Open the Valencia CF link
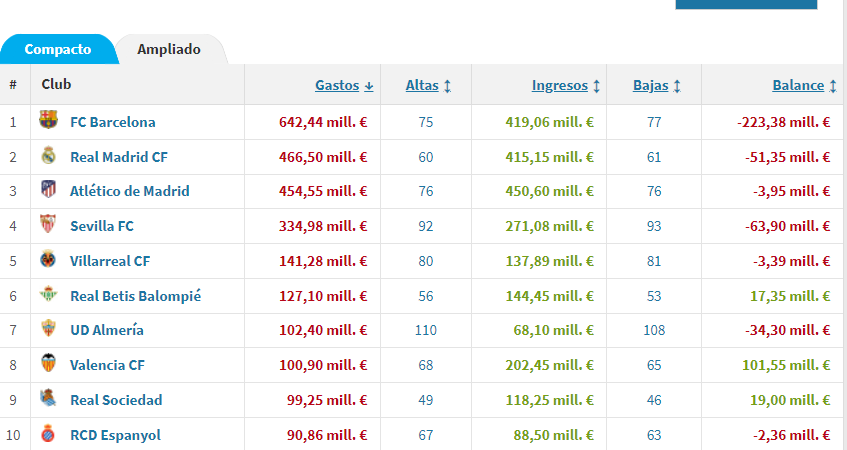 click(107, 365)
